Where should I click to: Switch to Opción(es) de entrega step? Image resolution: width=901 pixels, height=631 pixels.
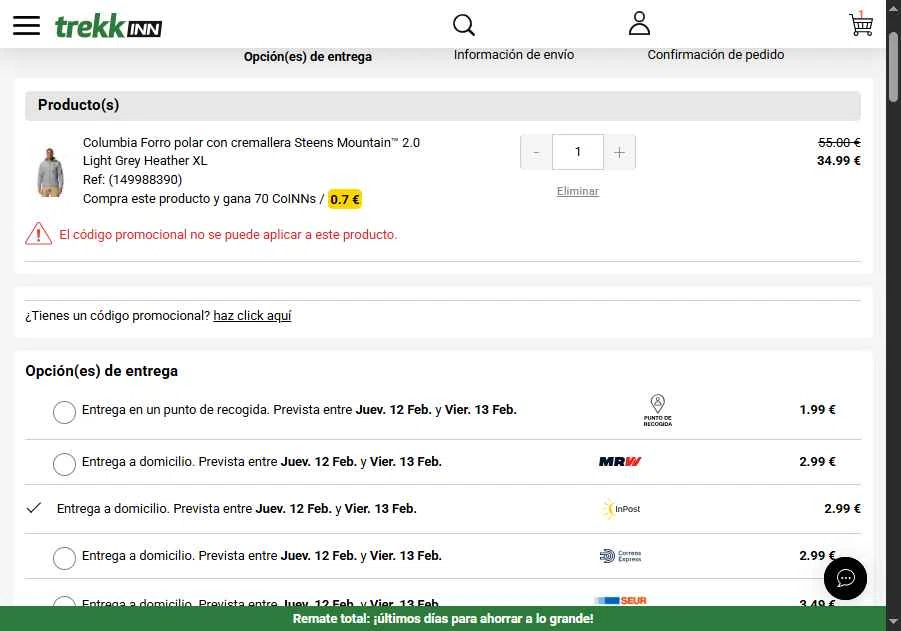click(307, 56)
